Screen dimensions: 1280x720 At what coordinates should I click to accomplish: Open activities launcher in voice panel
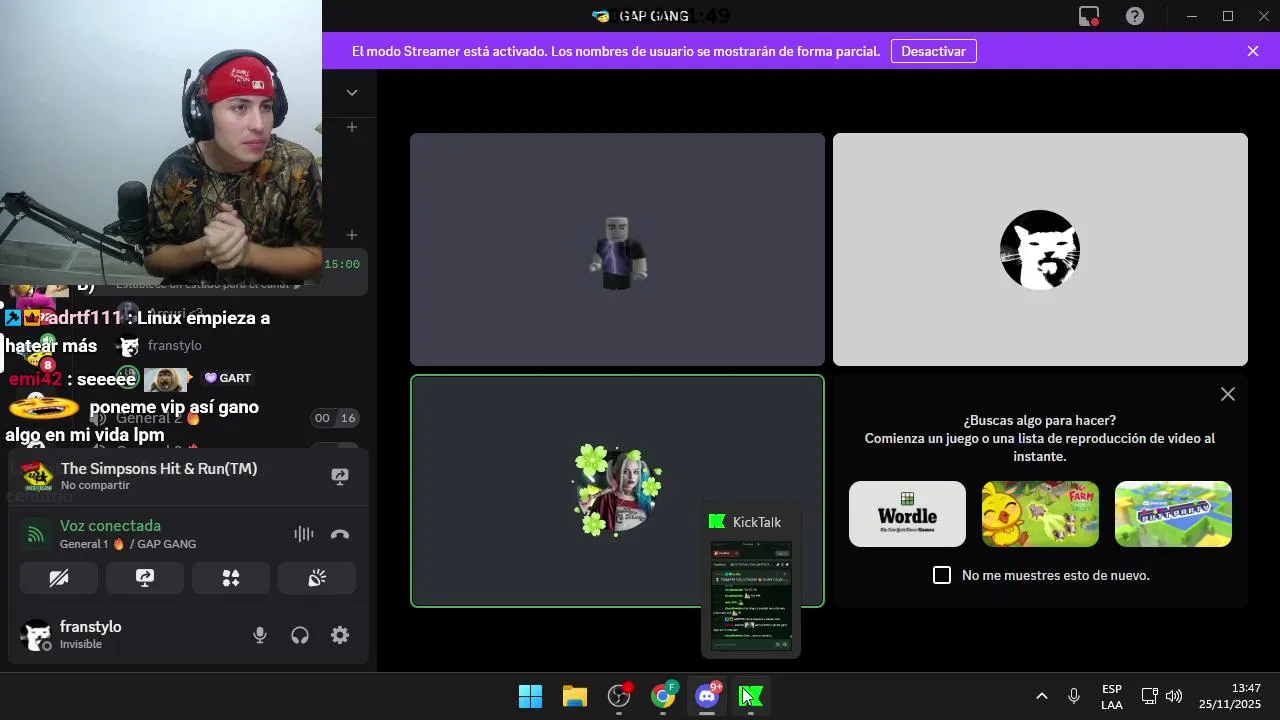(231, 578)
